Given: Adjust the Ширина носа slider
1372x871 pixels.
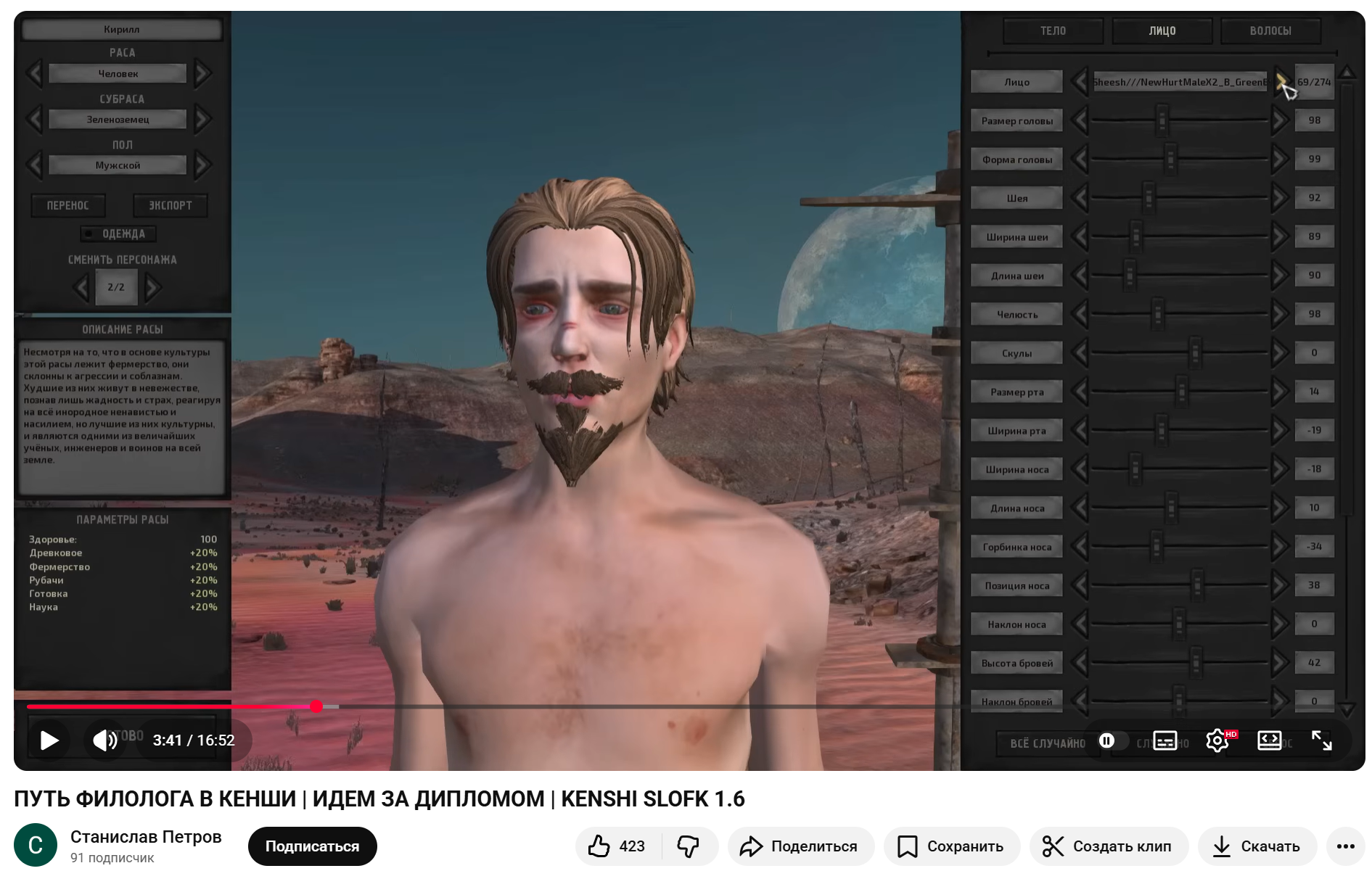Looking at the screenshot, I should click(x=1180, y=469).
